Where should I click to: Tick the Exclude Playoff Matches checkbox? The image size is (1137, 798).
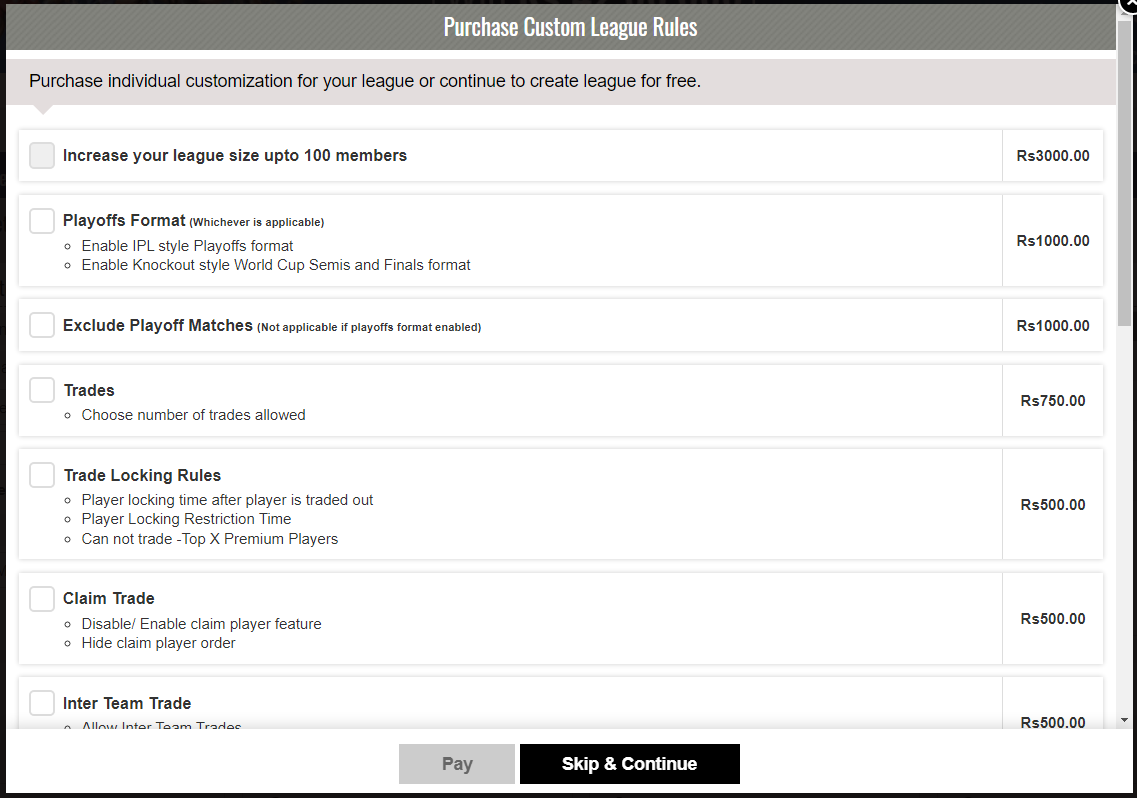click(42, 325)
